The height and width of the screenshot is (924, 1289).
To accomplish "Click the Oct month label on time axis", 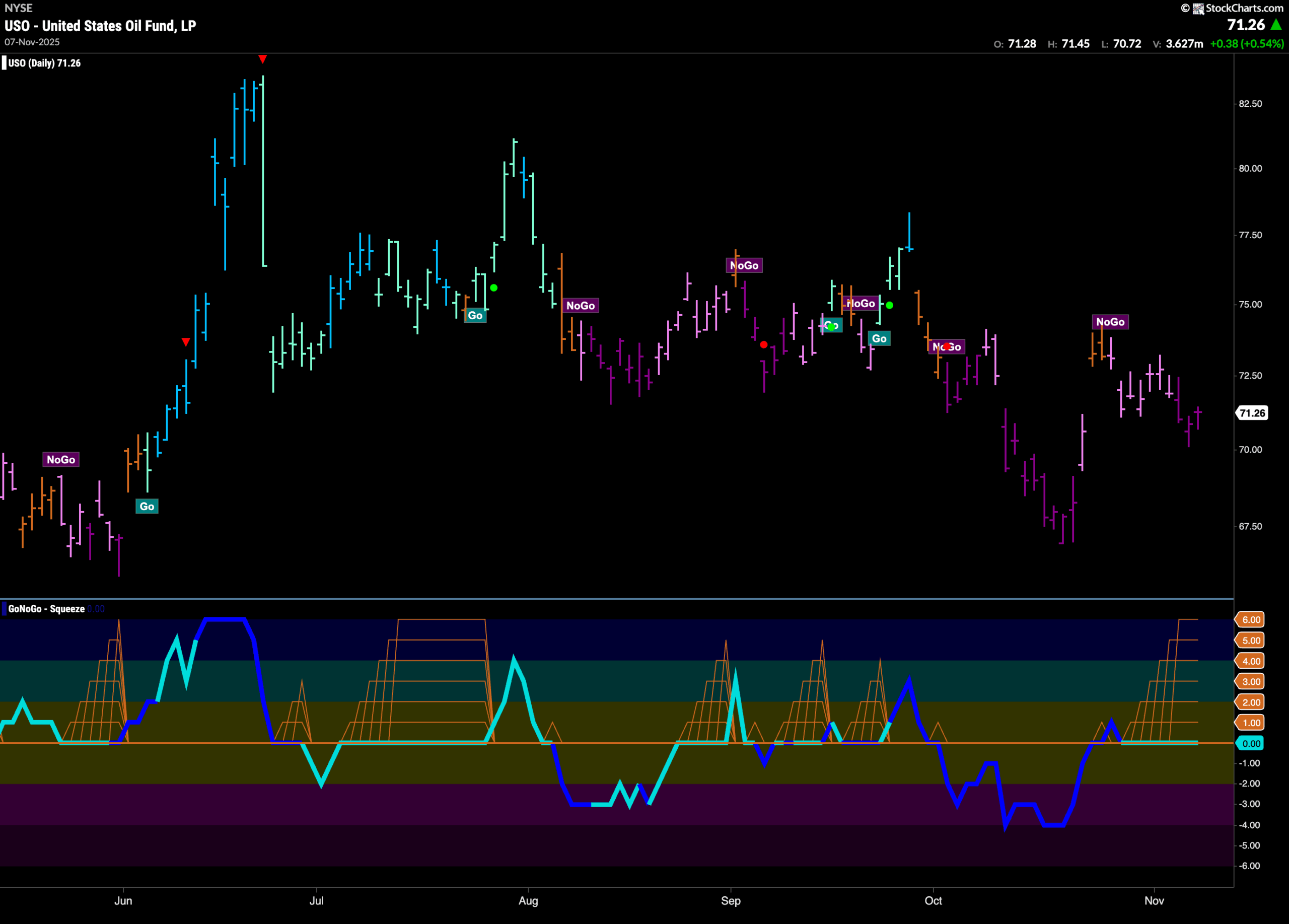I will point(933,901).
